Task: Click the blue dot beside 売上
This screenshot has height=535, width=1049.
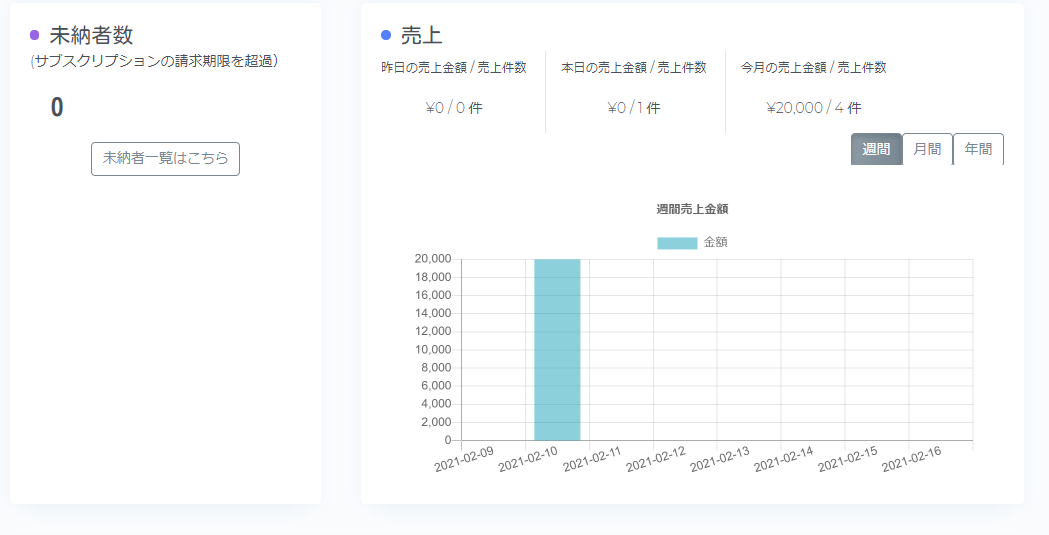Action: [386, 35]
